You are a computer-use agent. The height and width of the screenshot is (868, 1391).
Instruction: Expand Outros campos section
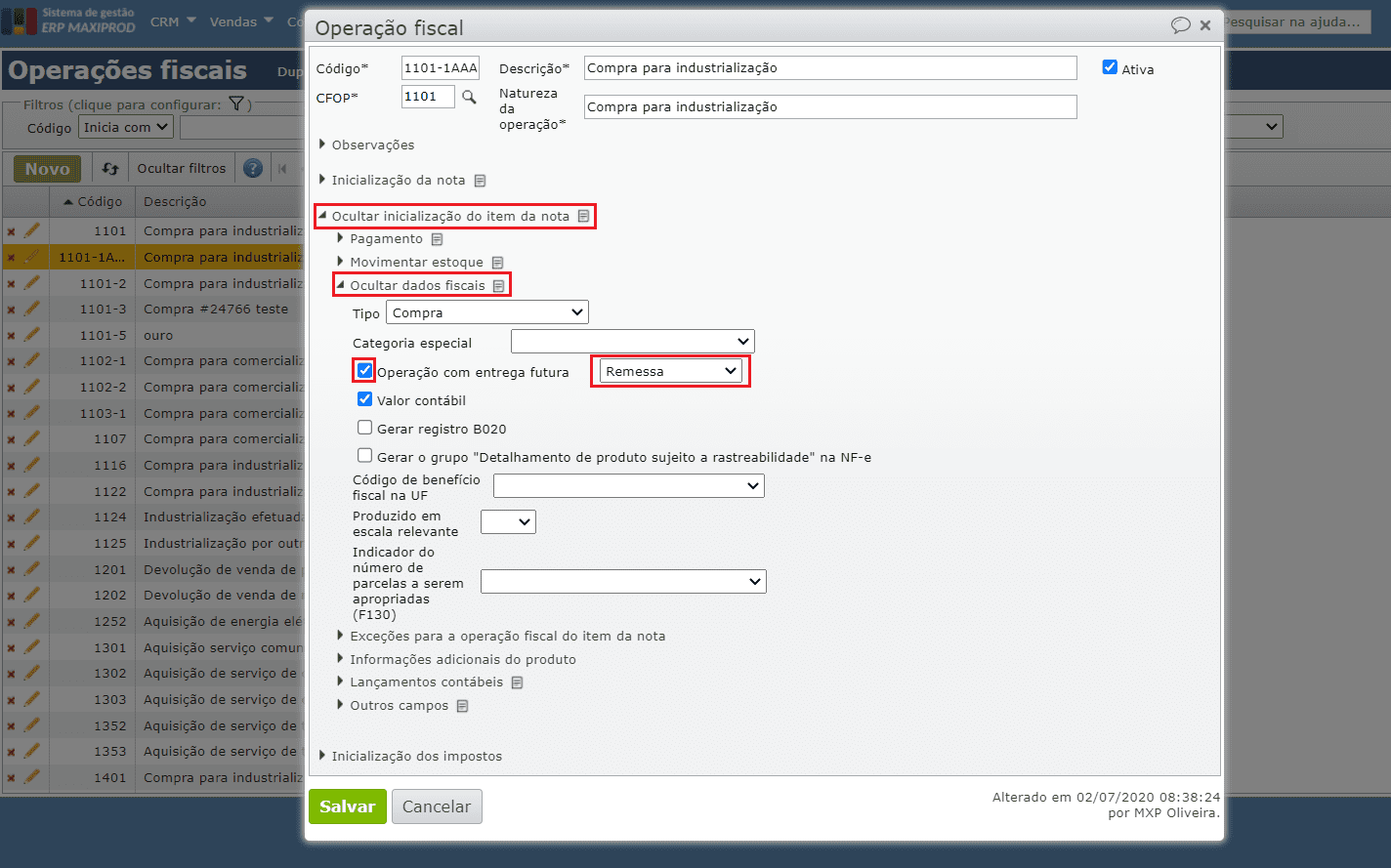[x=393, y=706]
